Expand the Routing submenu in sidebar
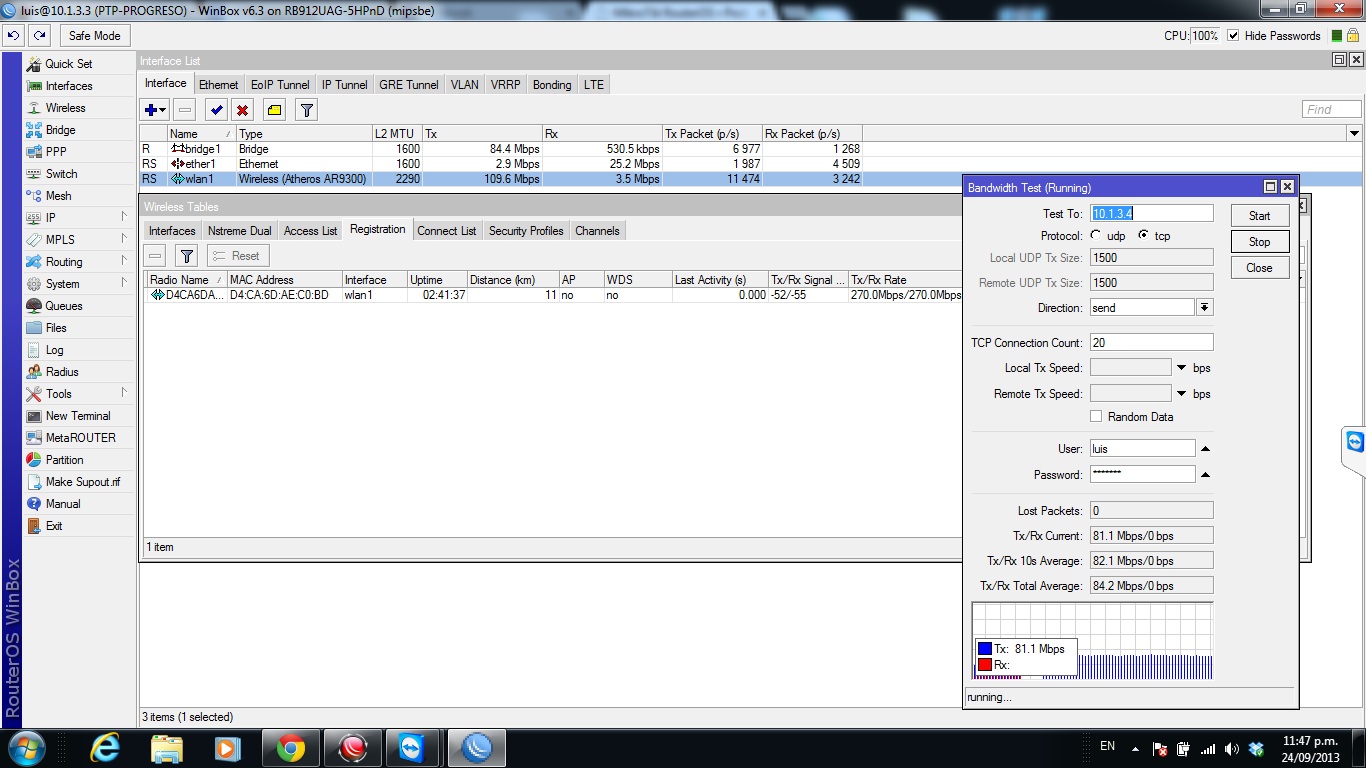The width and height of the screenshot is (1366, 768). tap(124, 261)
